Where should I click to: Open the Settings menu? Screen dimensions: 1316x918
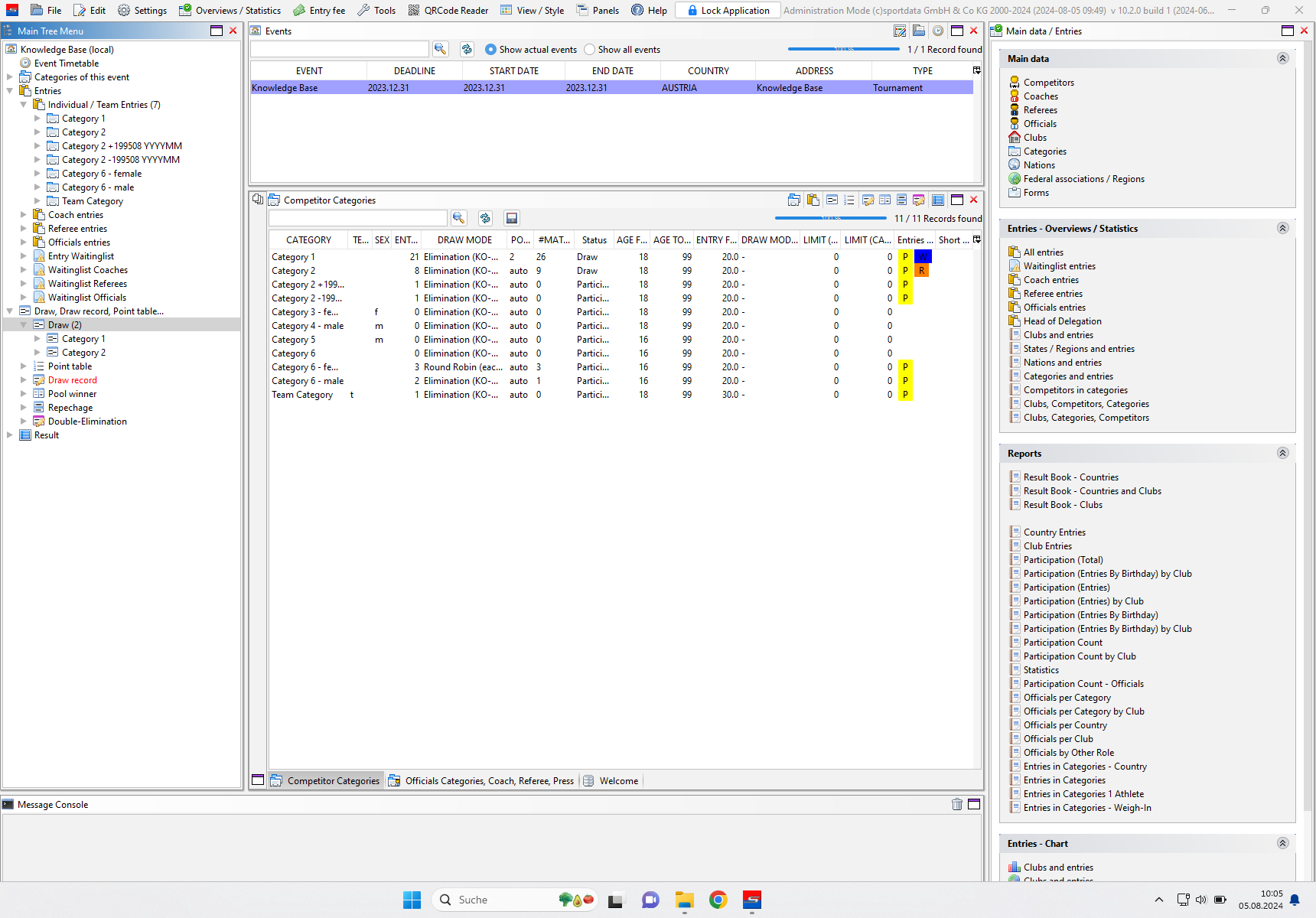pyautogui.click(x=142, y=10)
